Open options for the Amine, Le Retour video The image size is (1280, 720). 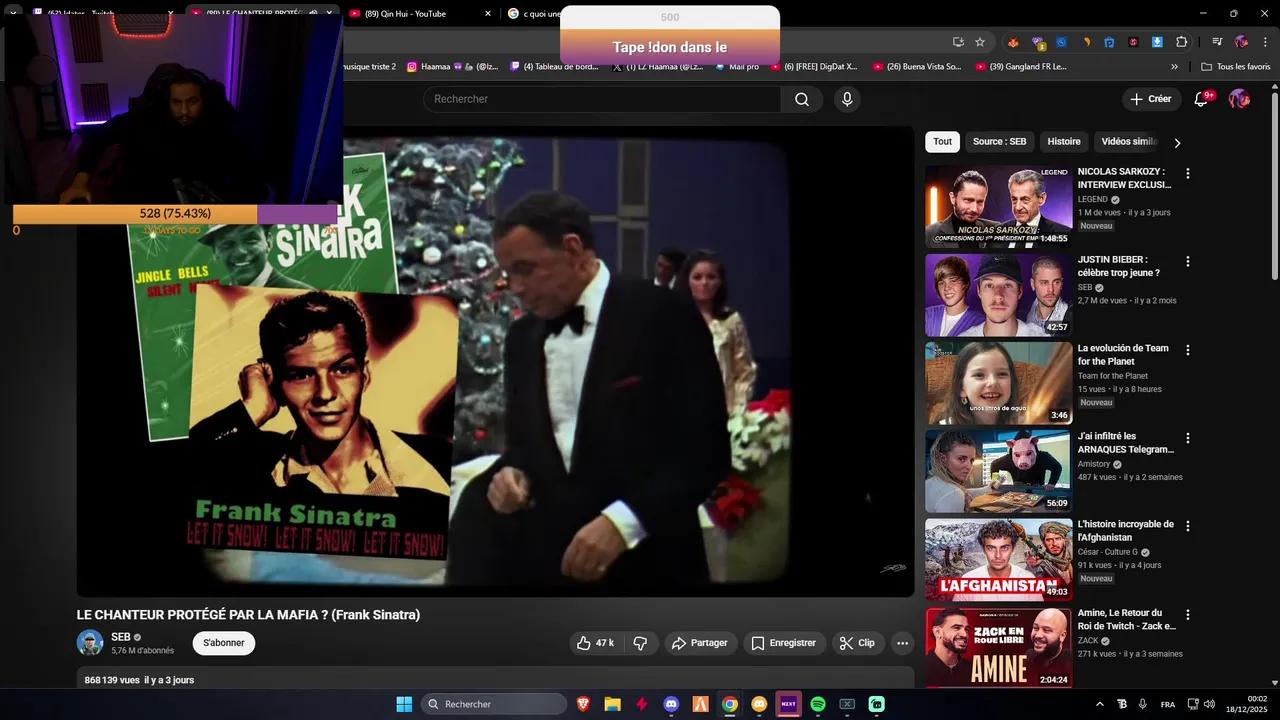coord(1188,614)
